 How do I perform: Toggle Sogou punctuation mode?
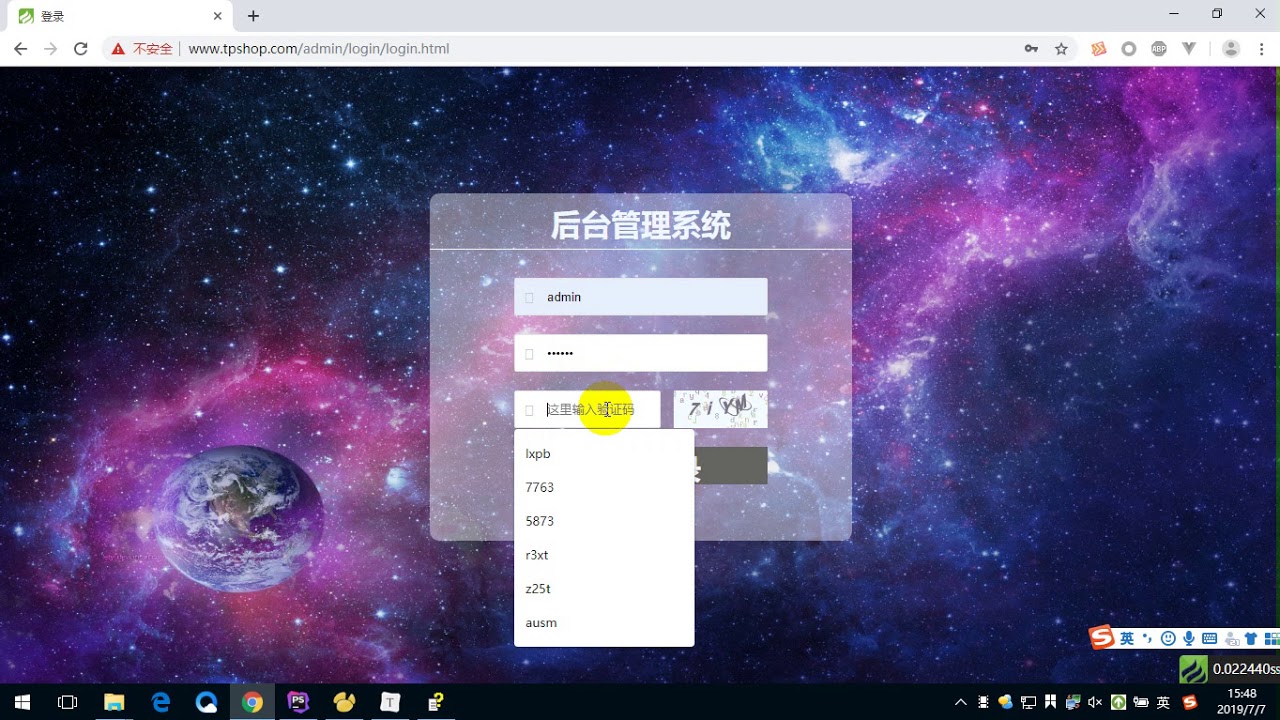tap(1148, 638)
